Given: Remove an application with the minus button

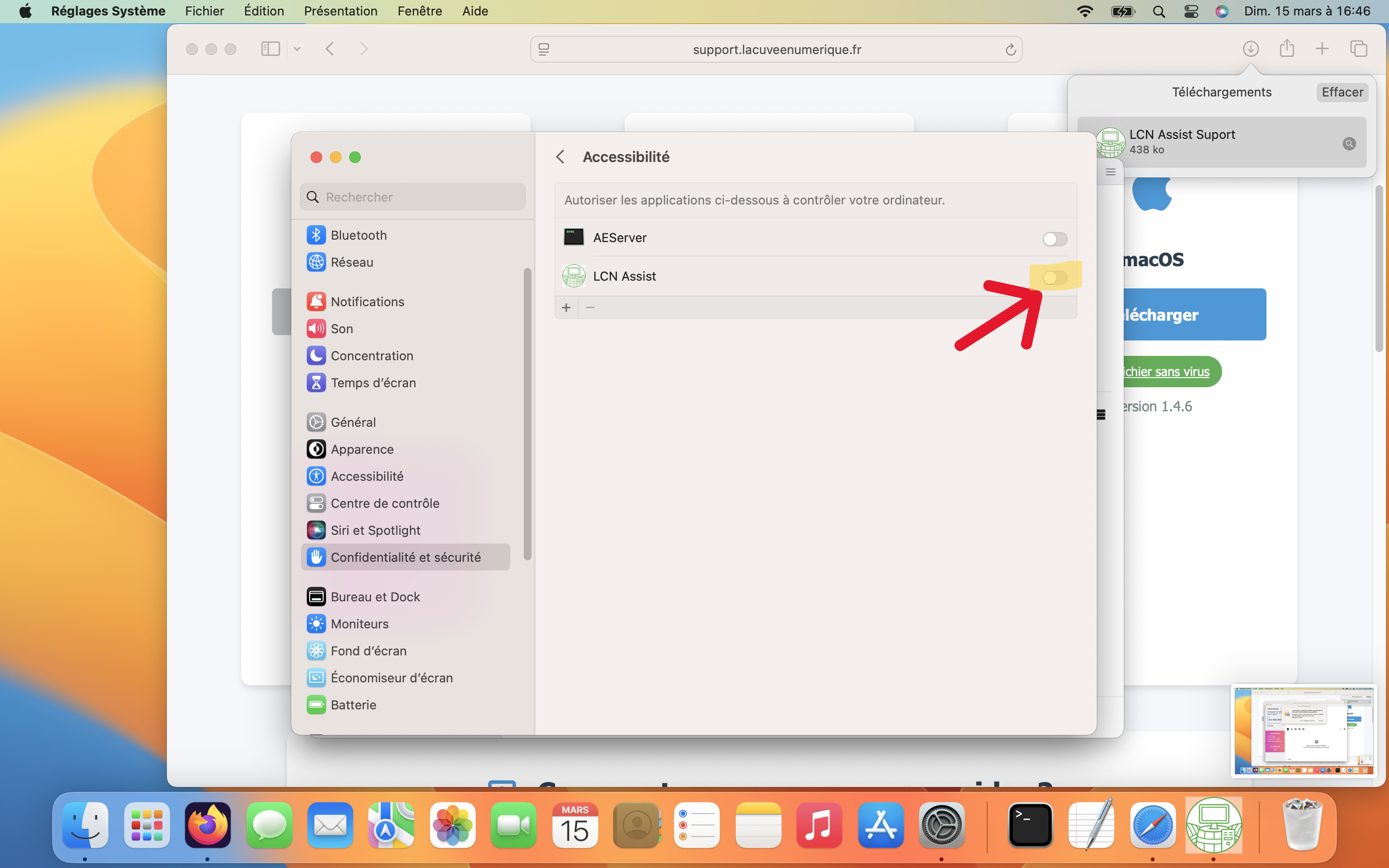Looking at the screenshot, I should point(590,308).
